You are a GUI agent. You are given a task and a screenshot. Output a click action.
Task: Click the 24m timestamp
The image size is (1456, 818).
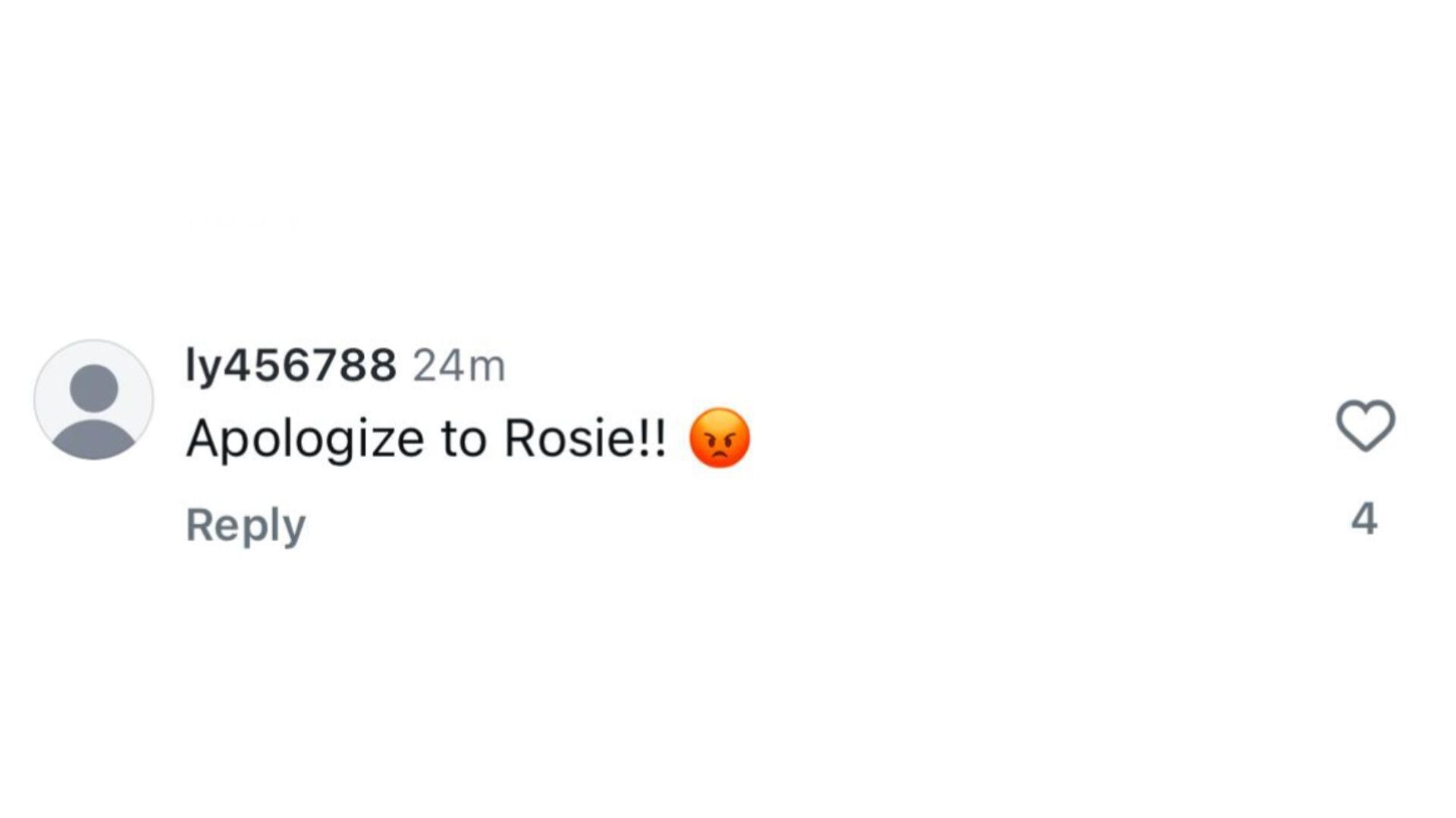pyautogui.click(x=459, y=367)
